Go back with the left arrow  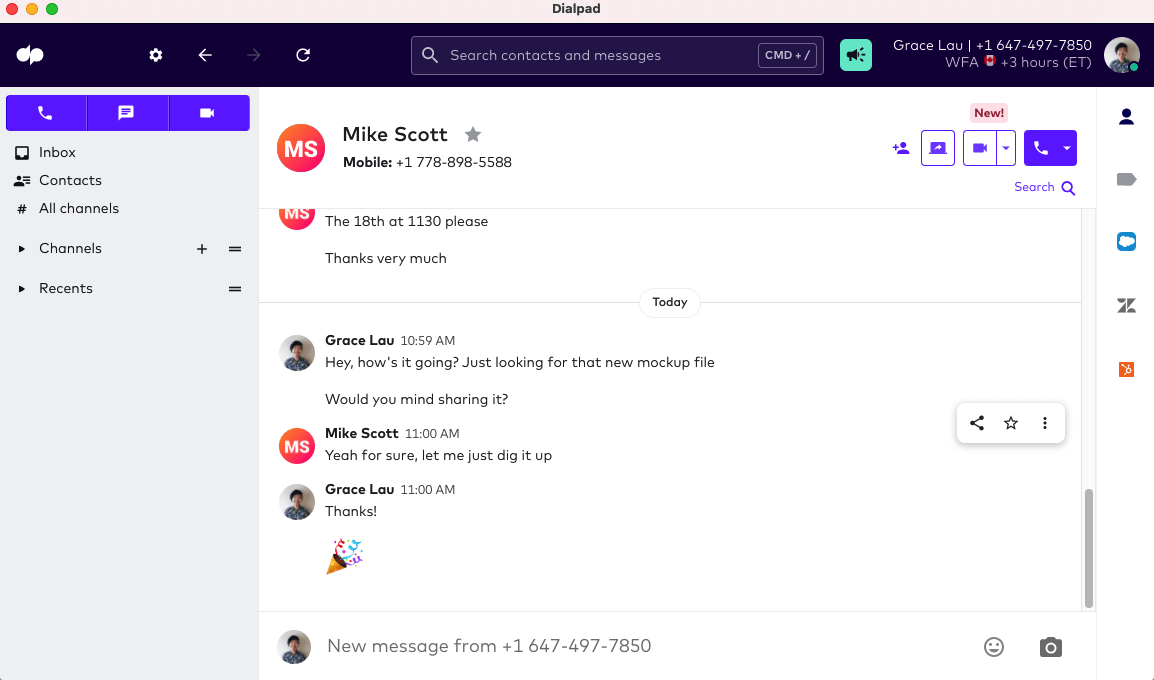tap(205, 55)
